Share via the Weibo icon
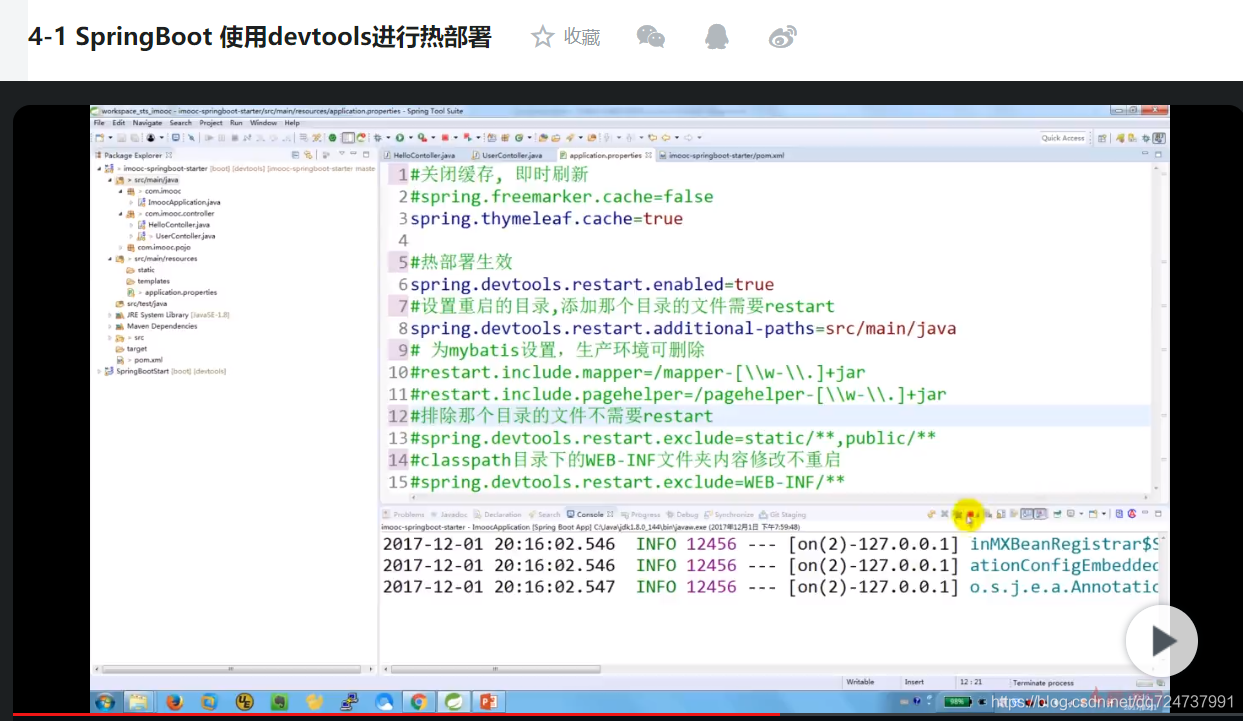The image size is (1243, 721). [x=783, y=37]
